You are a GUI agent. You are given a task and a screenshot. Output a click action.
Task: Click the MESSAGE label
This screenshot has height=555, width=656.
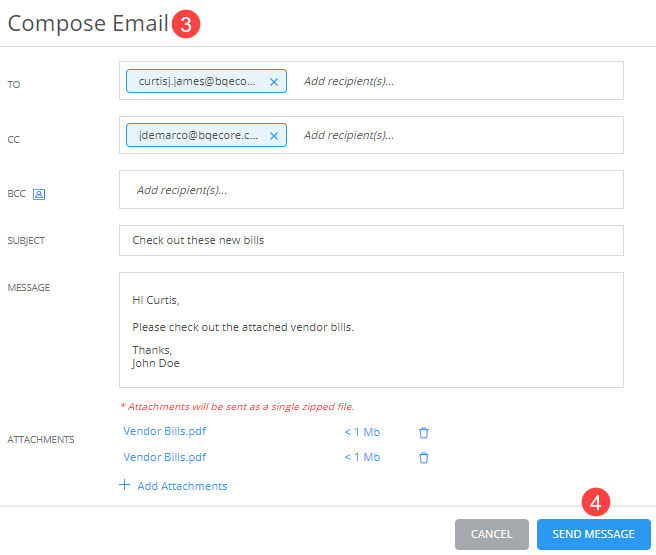(29, 288)
